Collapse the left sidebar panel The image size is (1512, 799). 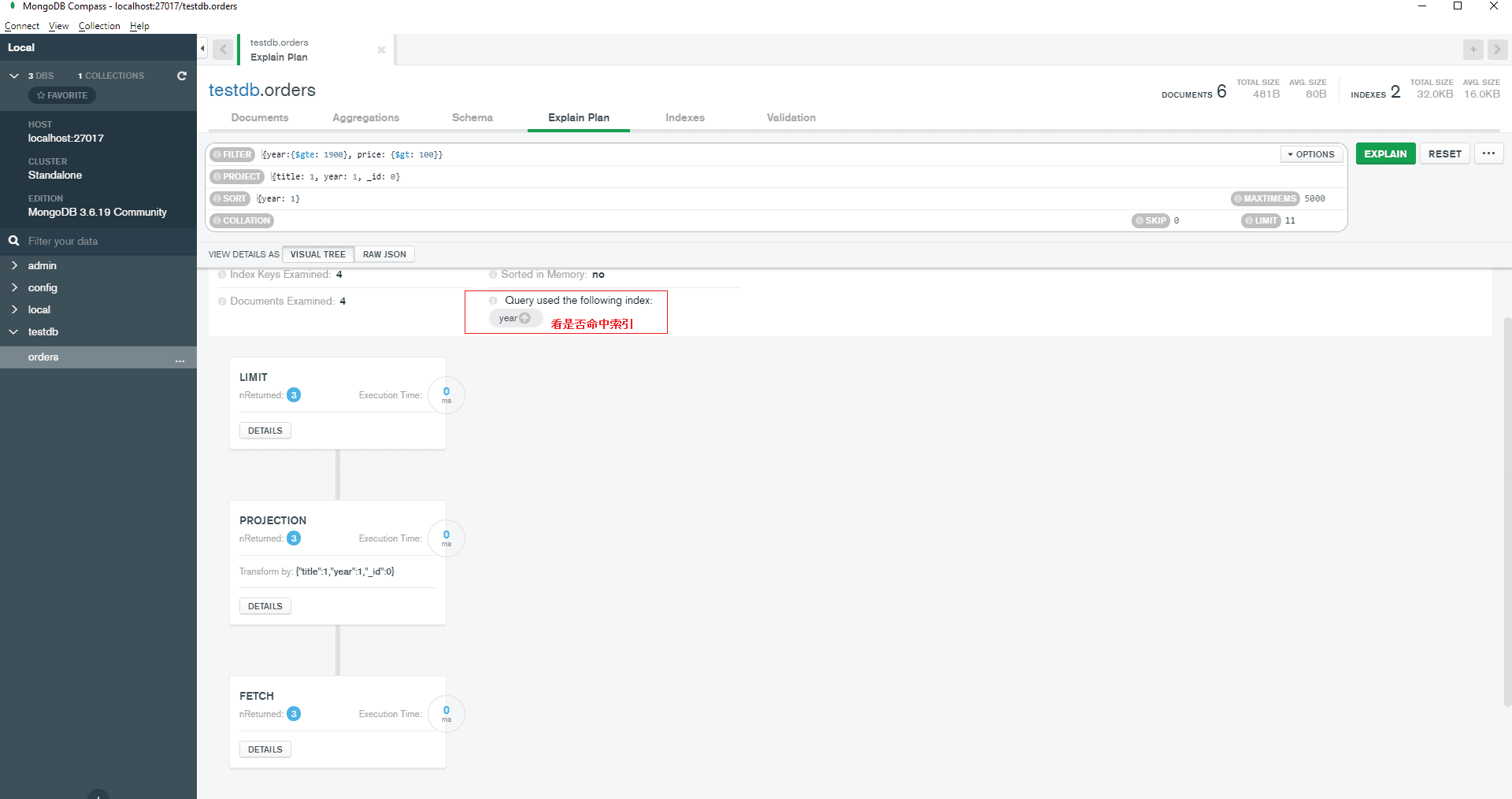(x=202, y=49)
